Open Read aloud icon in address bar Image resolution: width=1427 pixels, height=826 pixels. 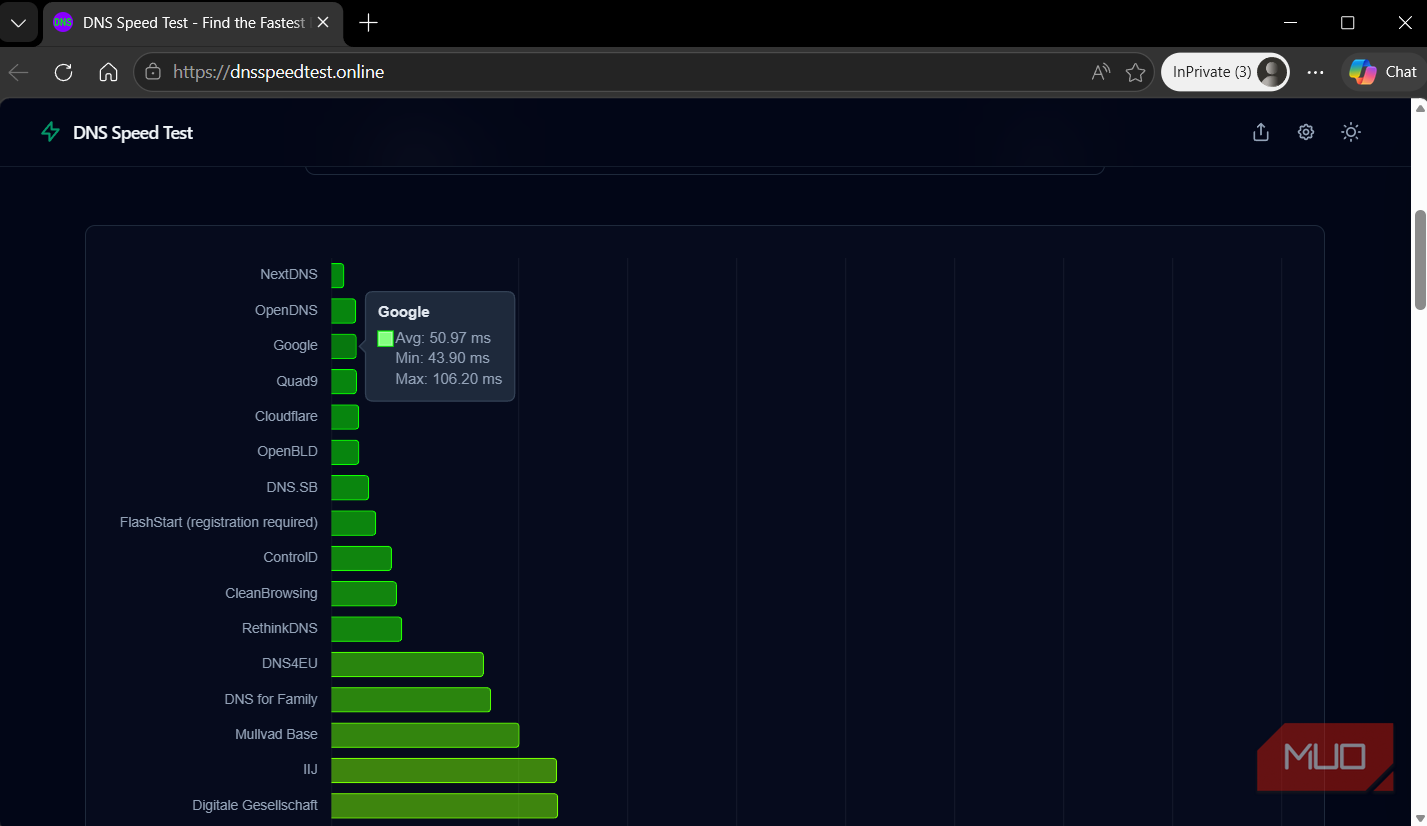1101,72
